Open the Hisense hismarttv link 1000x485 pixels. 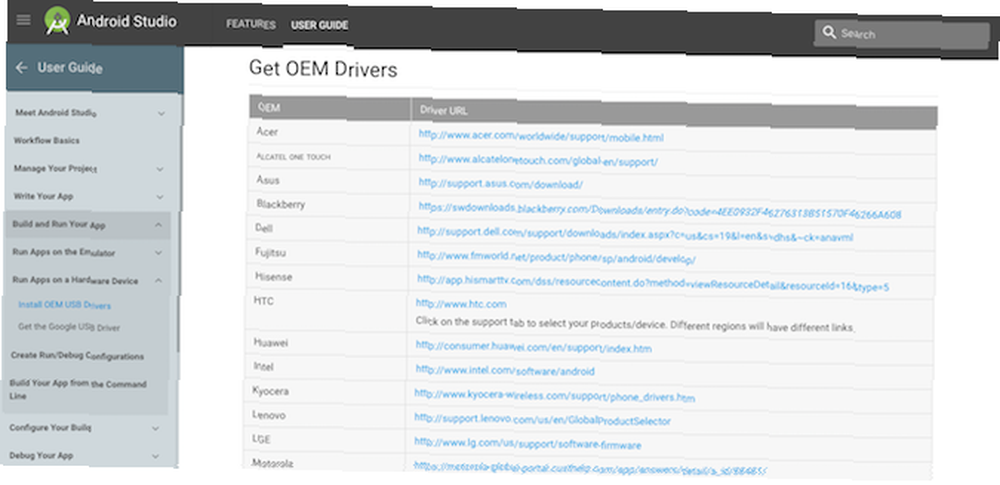(653, 283)
